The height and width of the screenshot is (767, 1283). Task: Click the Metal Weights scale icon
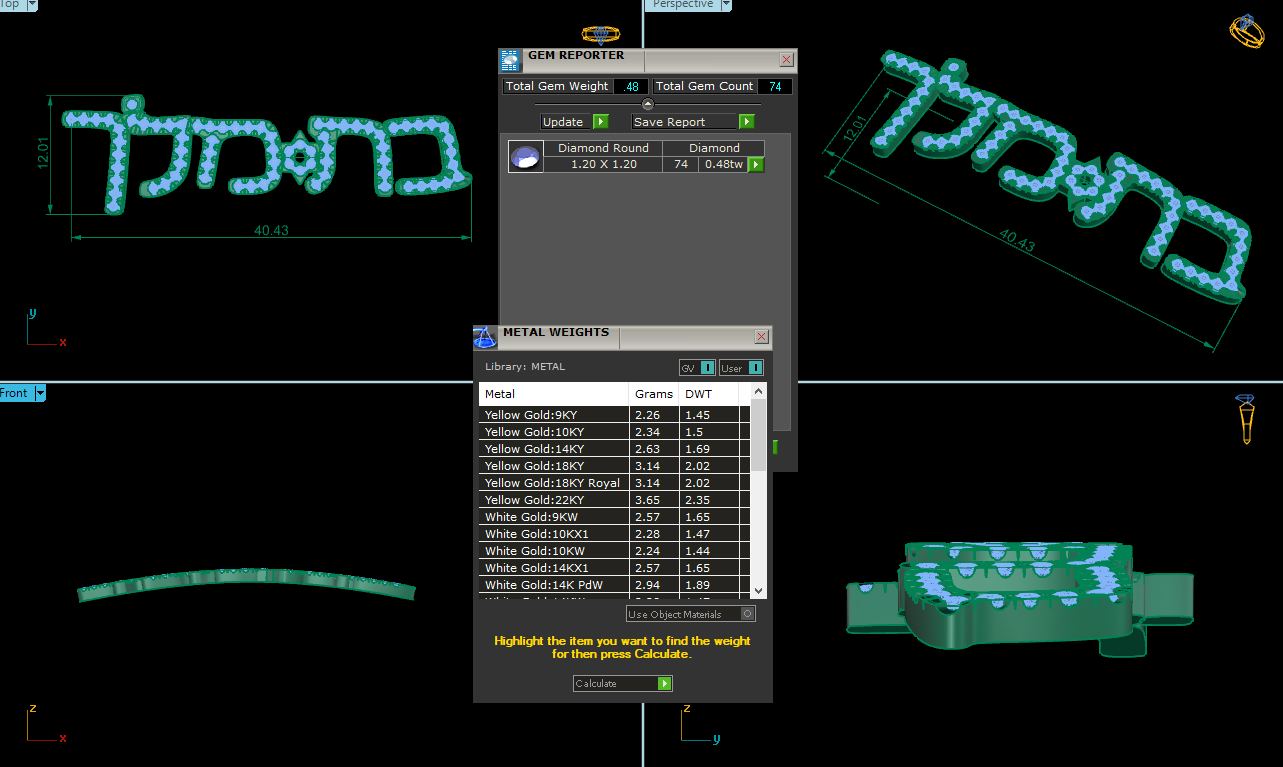[x=485, y=337]
